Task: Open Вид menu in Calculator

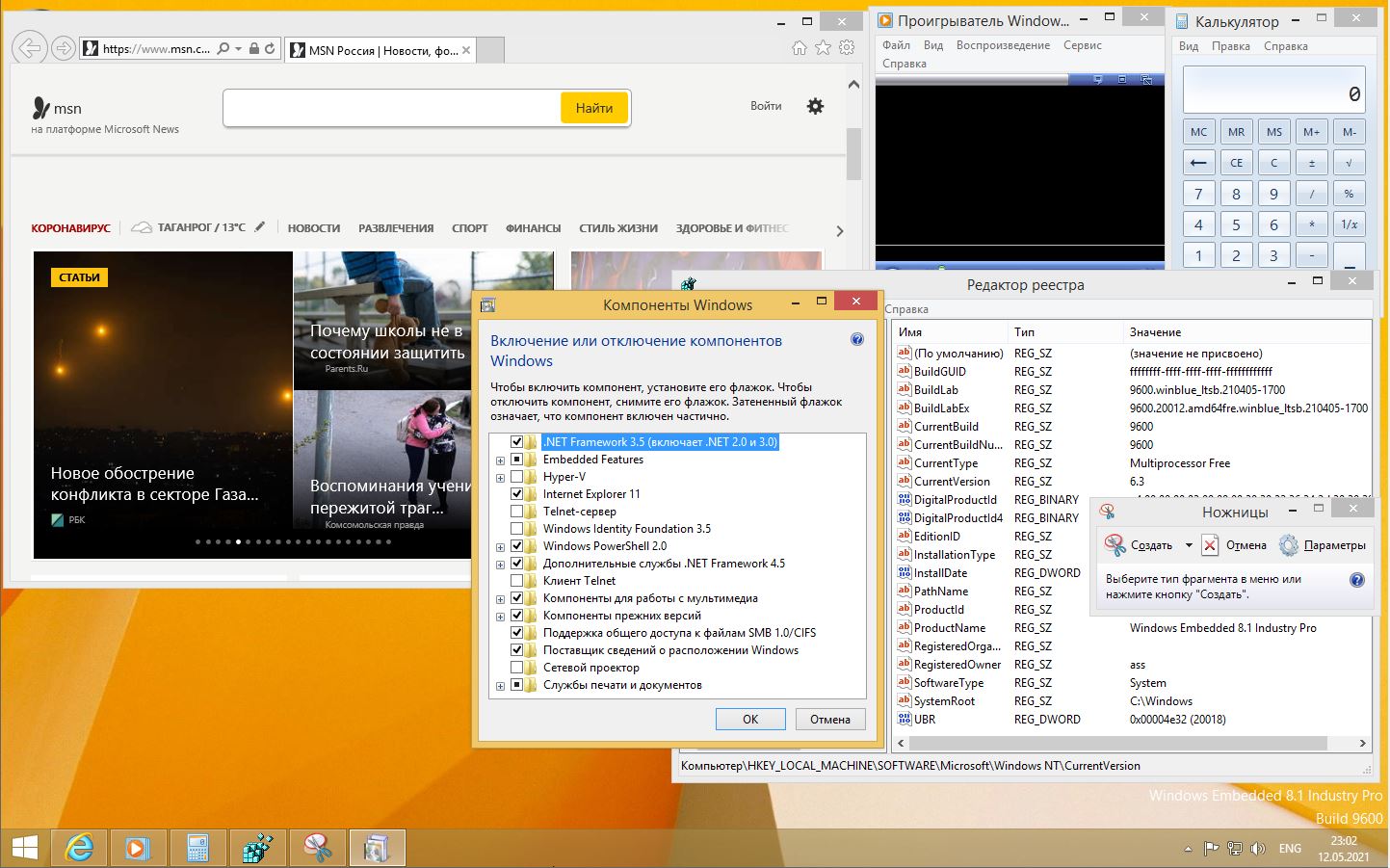Action: (x=1189, y=46)
